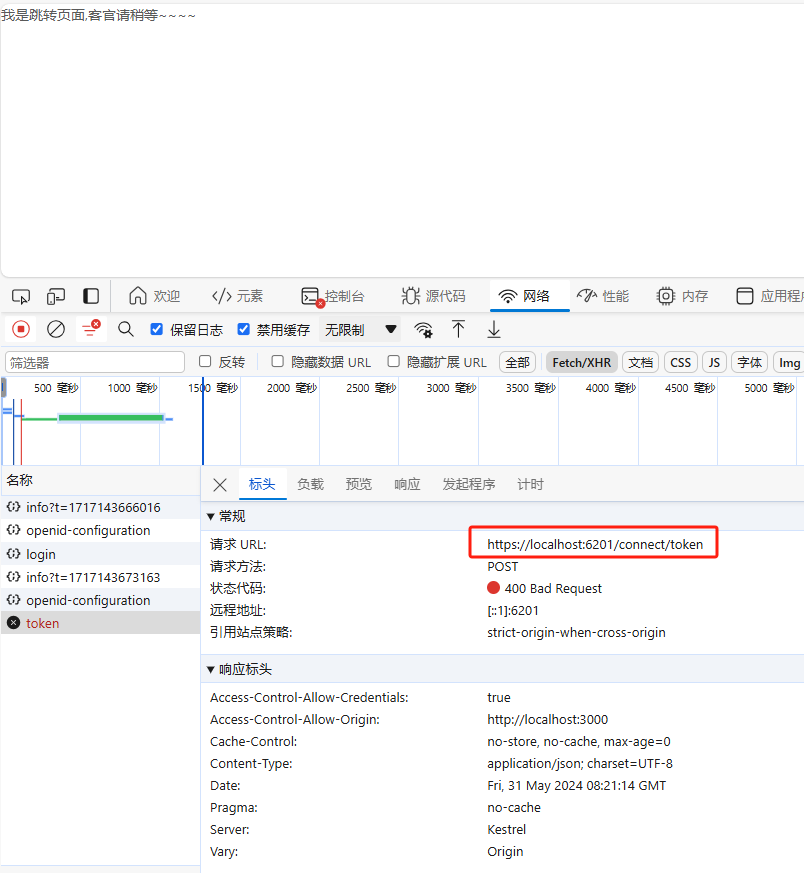
Task: Click the 全部 request filter button
Action: click(x=517, y=362)
